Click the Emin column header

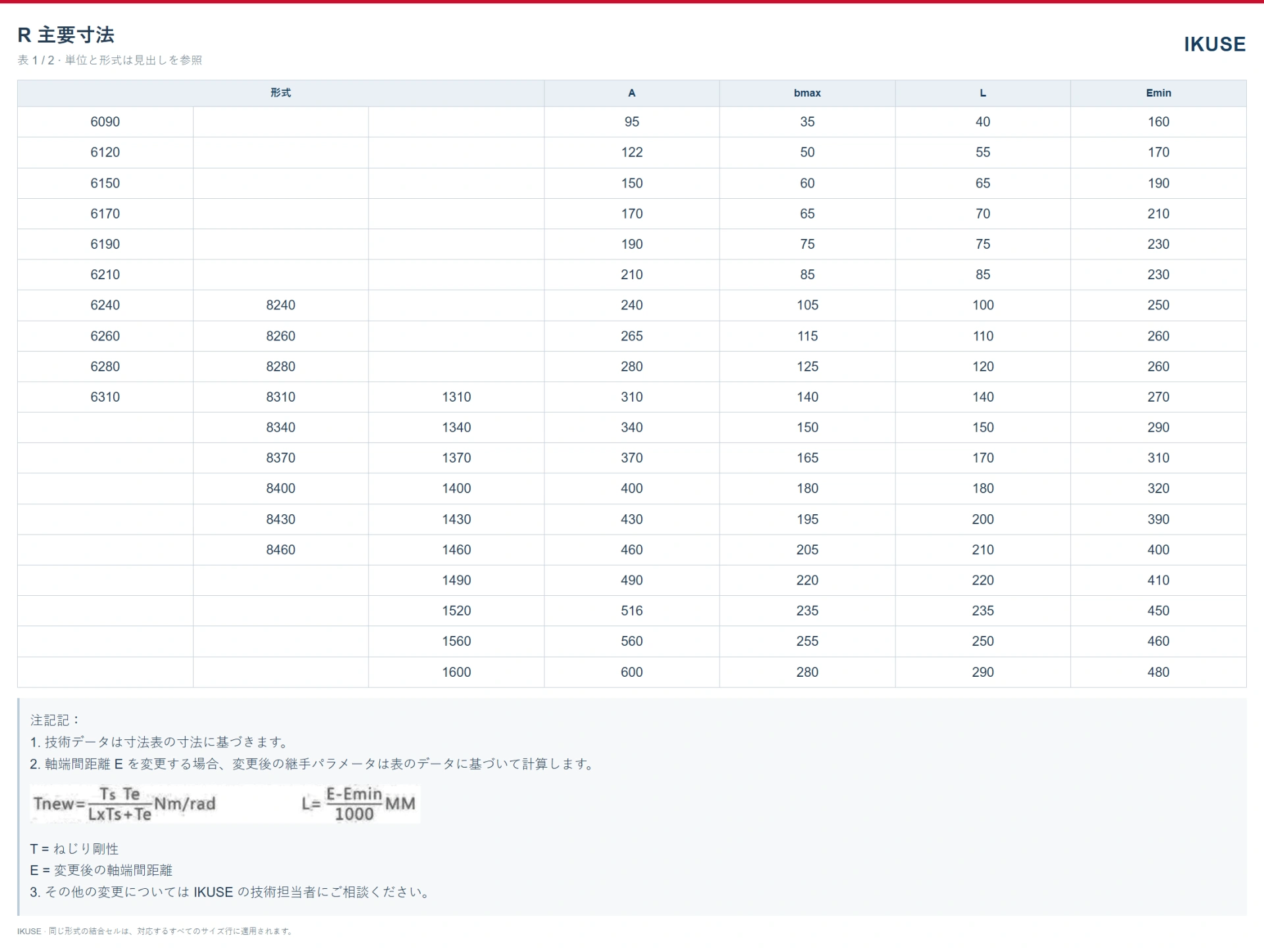coord(1158,93)
